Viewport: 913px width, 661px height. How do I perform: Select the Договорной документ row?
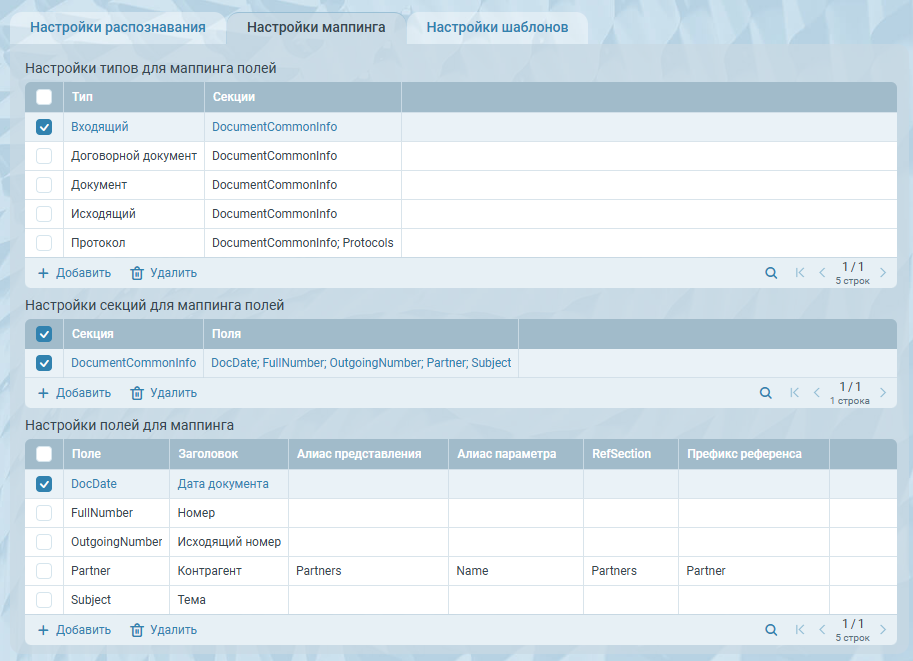(x=134, y=156)
